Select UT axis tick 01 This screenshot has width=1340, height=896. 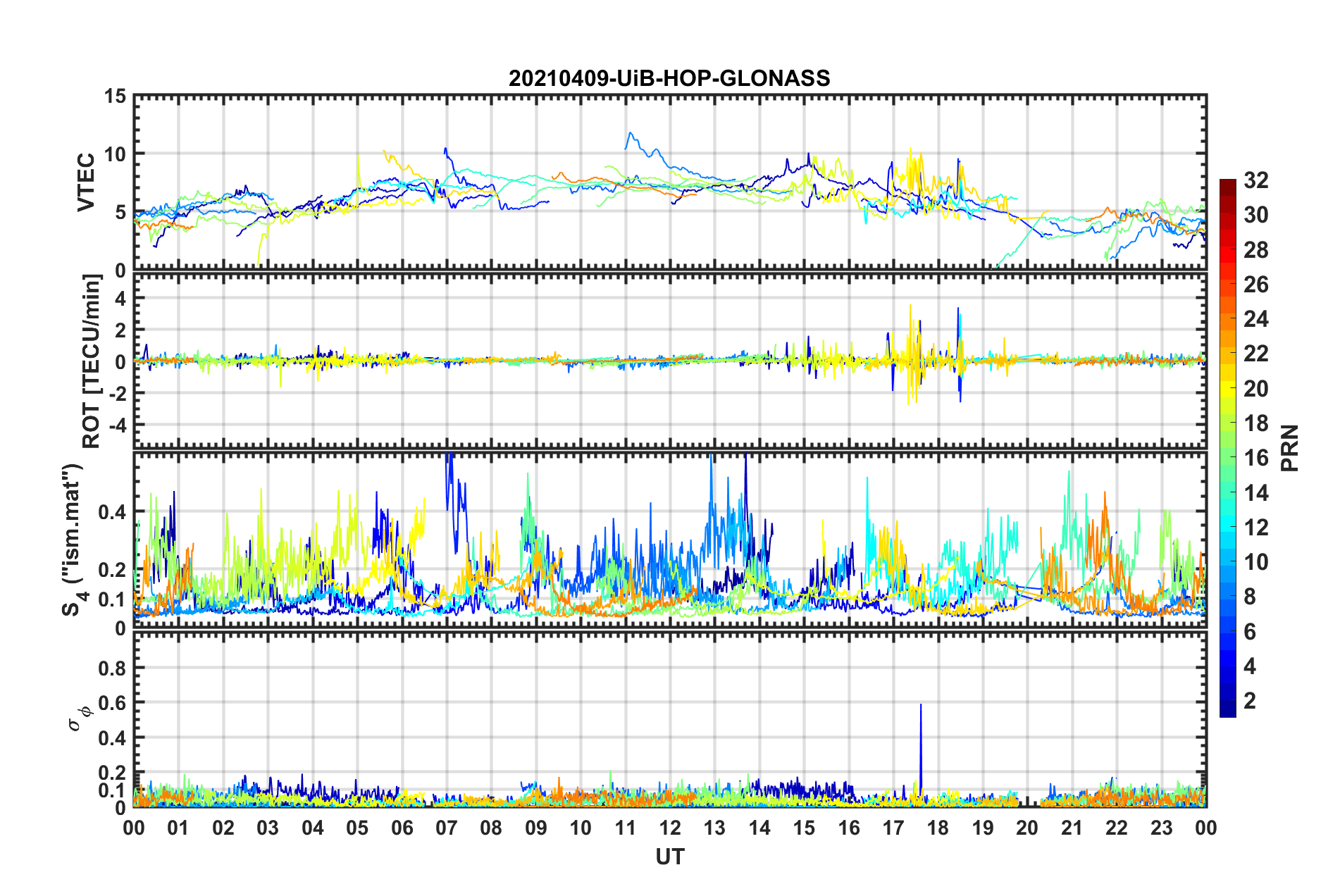coord(178,827)
